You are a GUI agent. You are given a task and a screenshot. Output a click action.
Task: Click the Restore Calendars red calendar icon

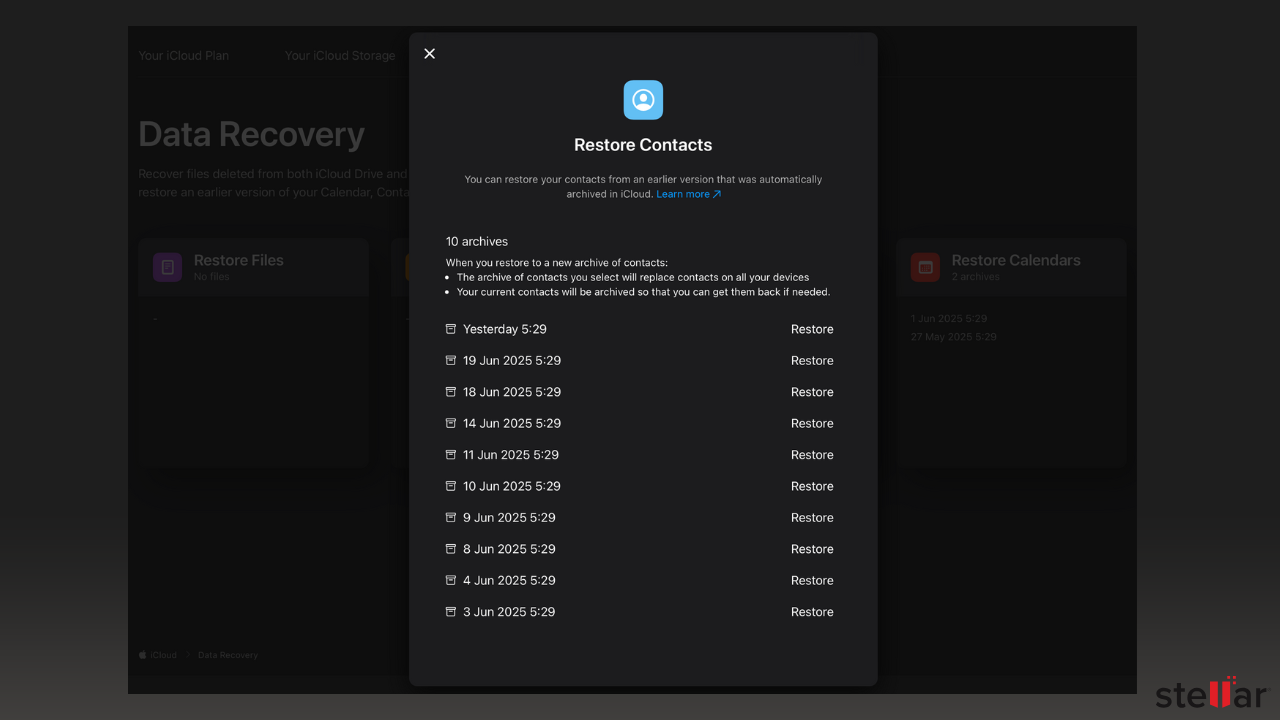(925, 267)
